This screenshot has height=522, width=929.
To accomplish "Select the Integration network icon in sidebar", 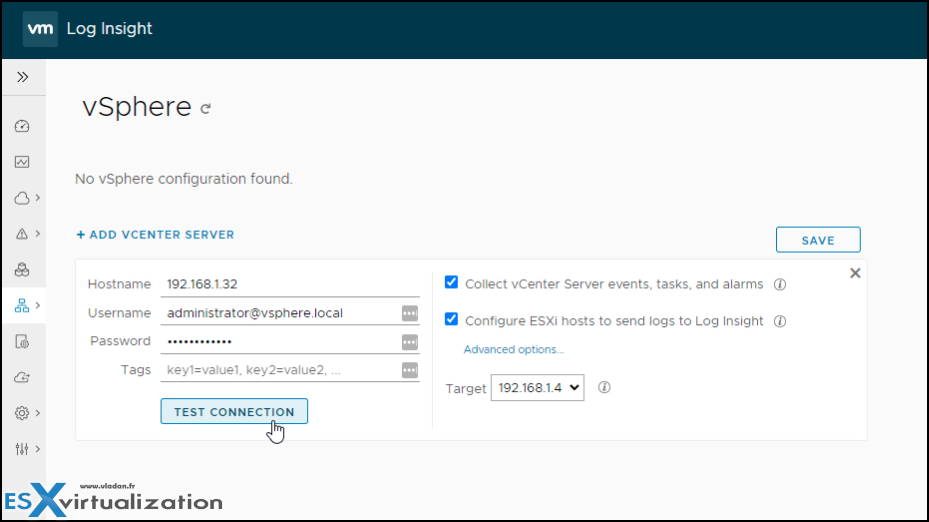I will tap(22, 306).
